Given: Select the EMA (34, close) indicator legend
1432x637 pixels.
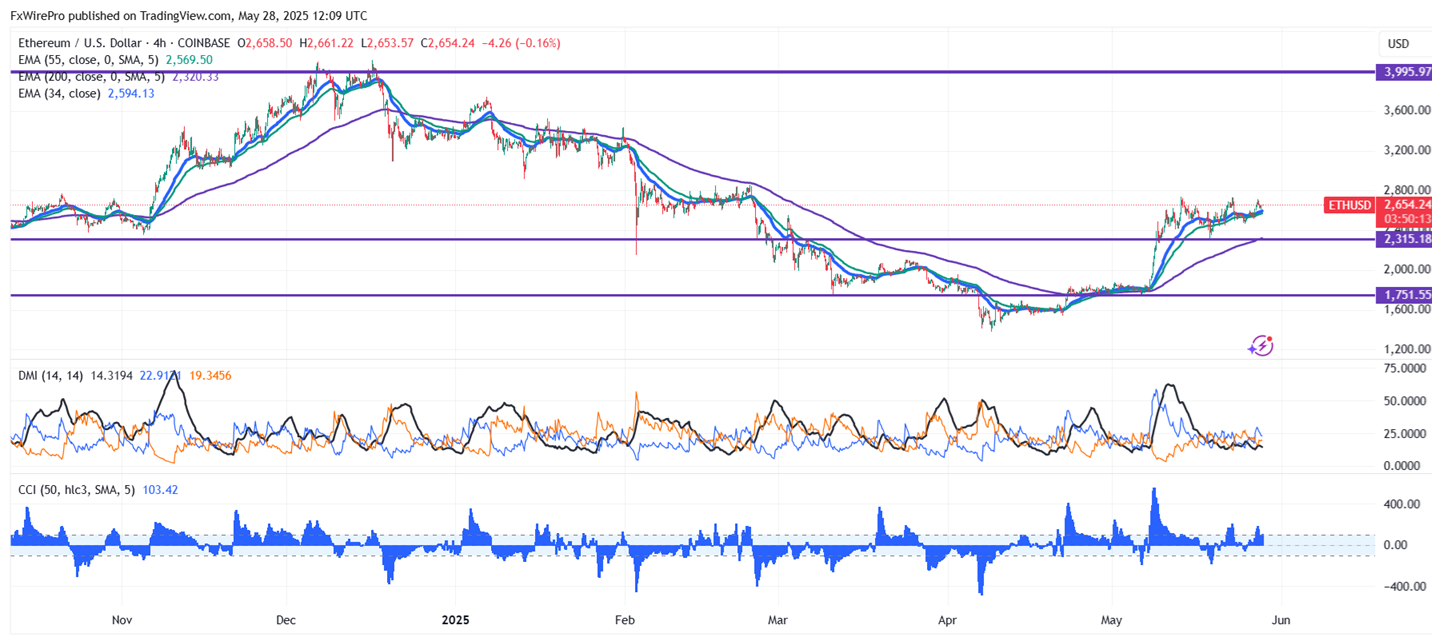Looking at the screenshot, I should click(x=59, y=93).
